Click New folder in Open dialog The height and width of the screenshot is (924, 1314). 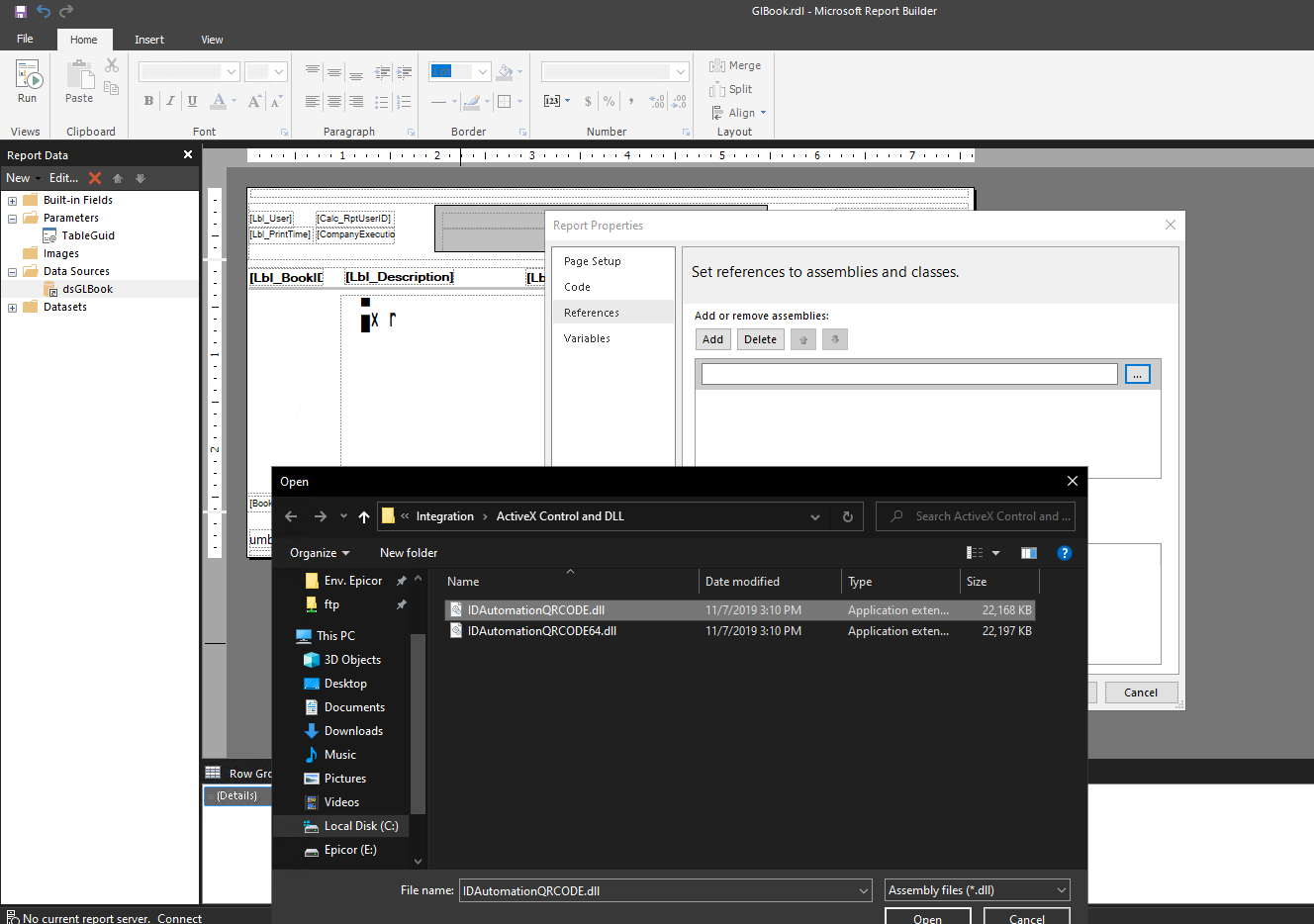coord(408,553)
